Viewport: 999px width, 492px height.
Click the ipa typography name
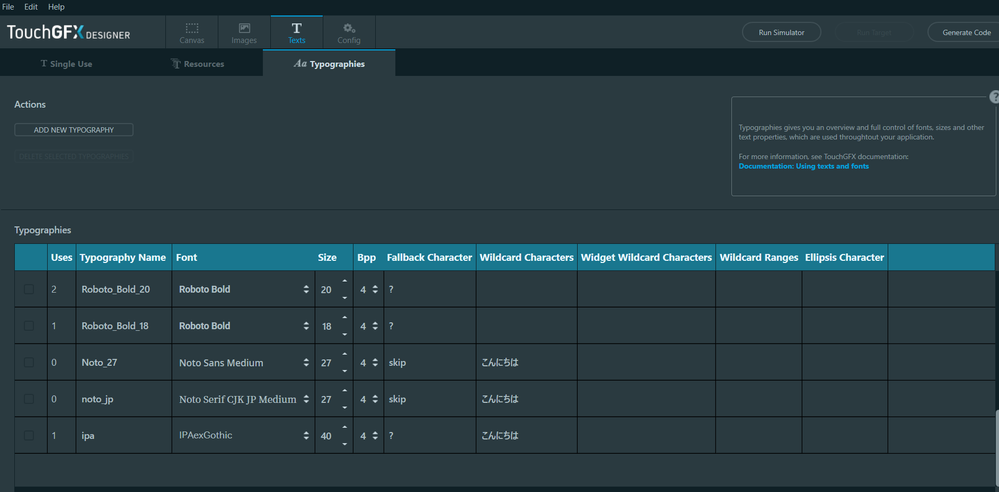tap(88, 436)
